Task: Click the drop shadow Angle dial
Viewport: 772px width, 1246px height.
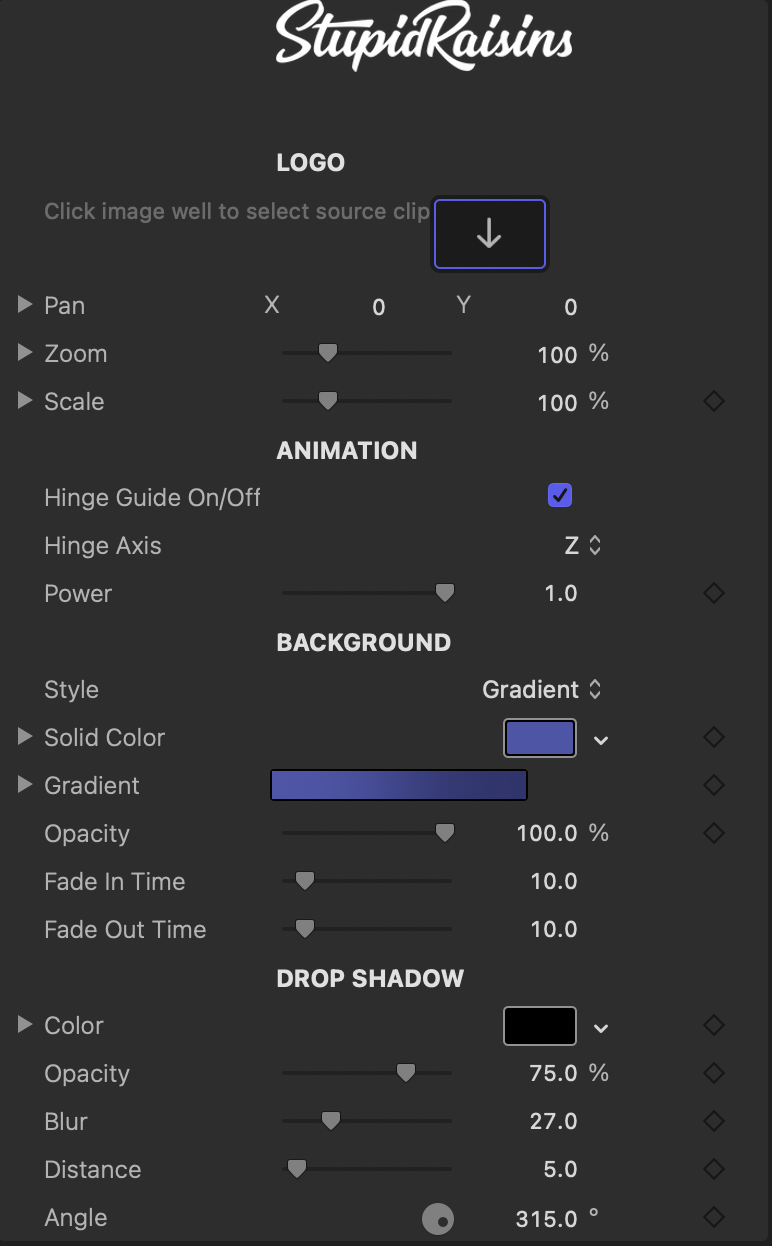Action: click(x=438, y=1218)
